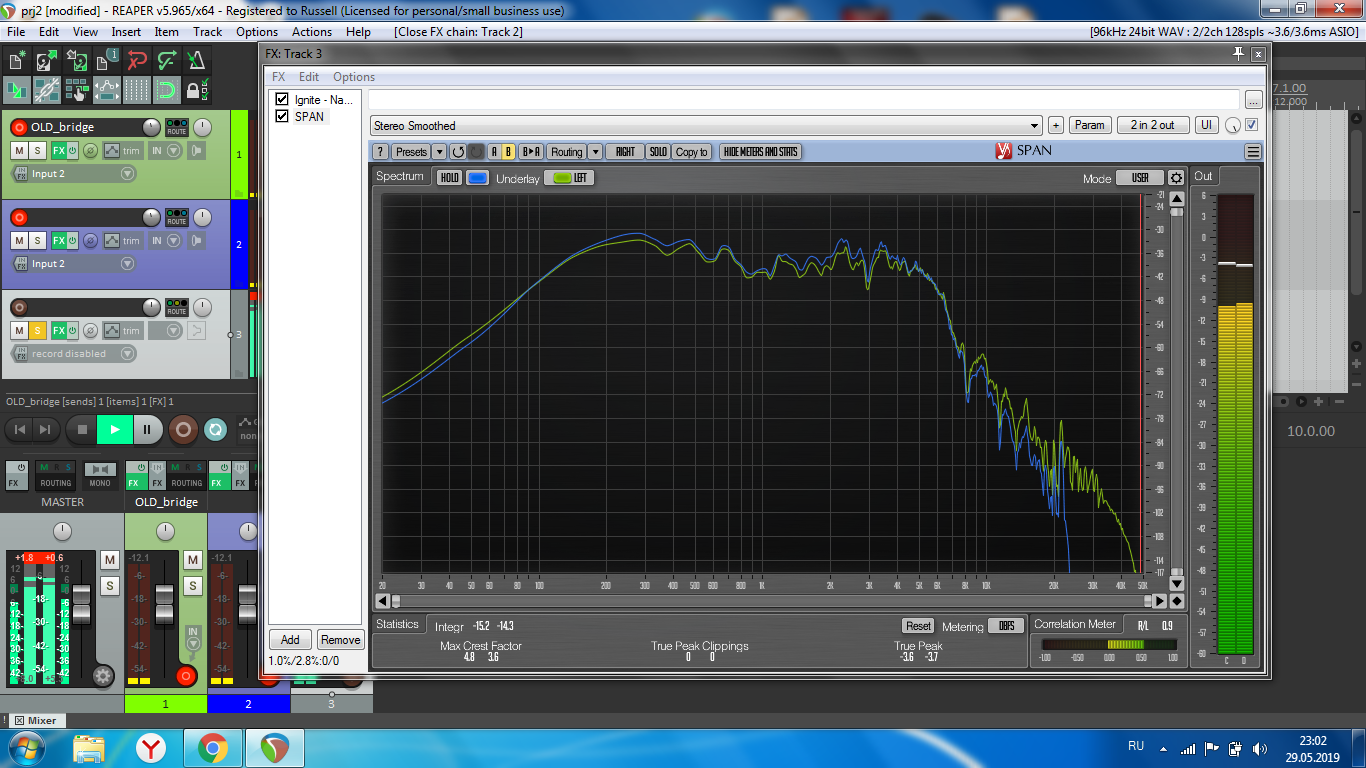Click the trim envelope button on OLD_bridge track
This screenshot has width=1366, height=768.
tap(125, 151)
